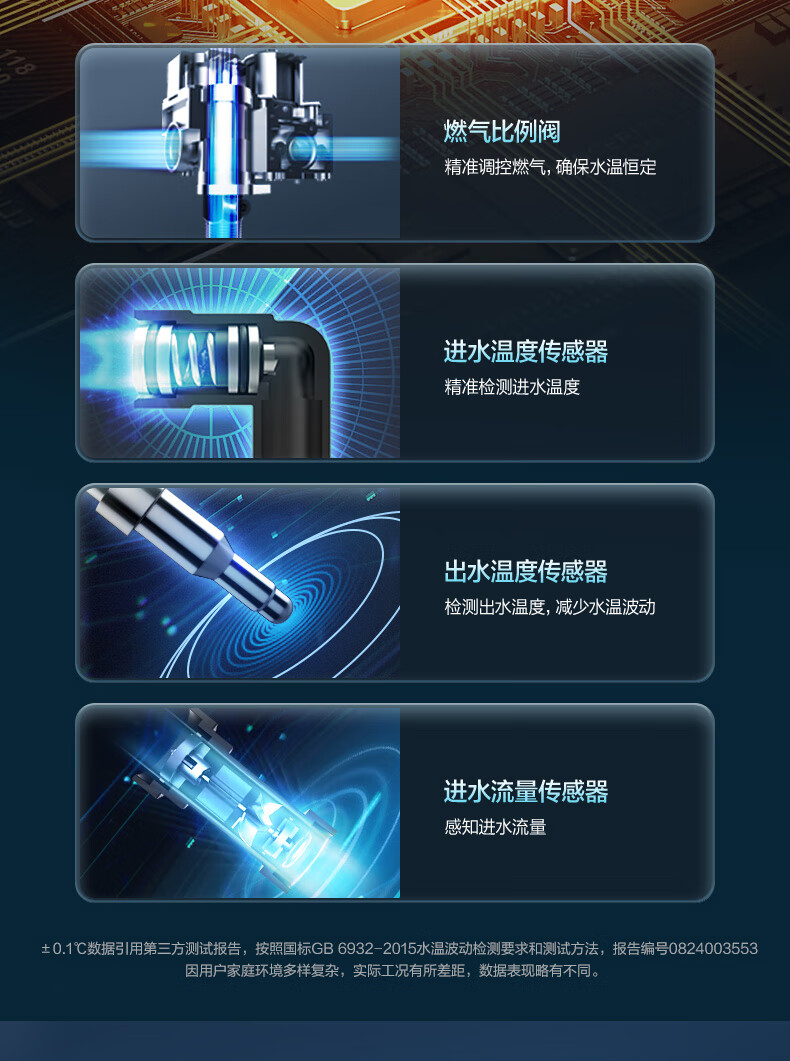
Task: Click the gas proportional valve image
Action: (239, 142)
